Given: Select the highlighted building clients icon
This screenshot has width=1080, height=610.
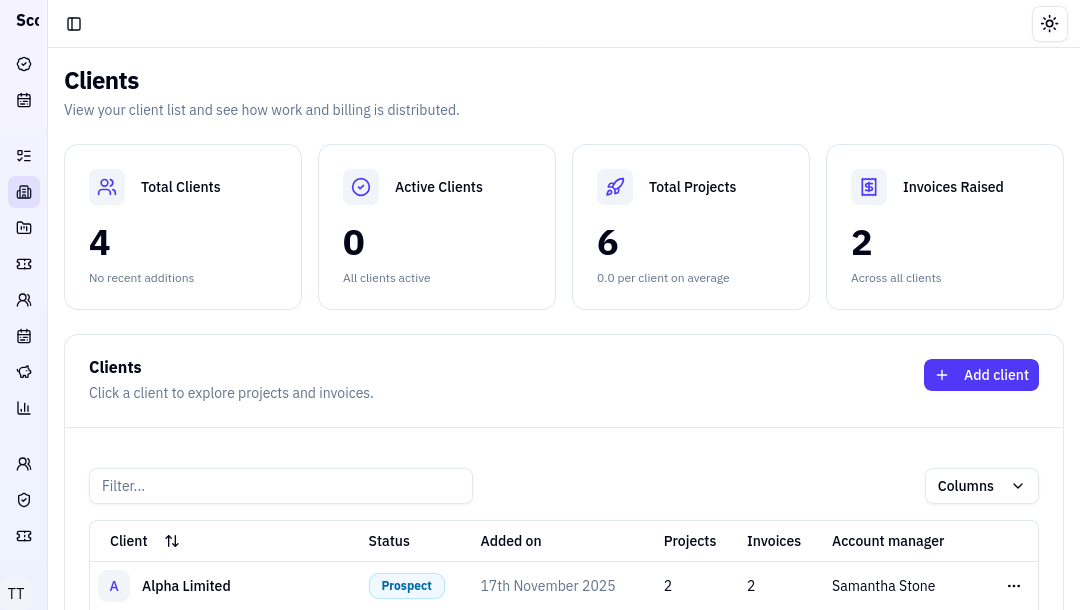Looking at the screenshot, I should (24, 192).
